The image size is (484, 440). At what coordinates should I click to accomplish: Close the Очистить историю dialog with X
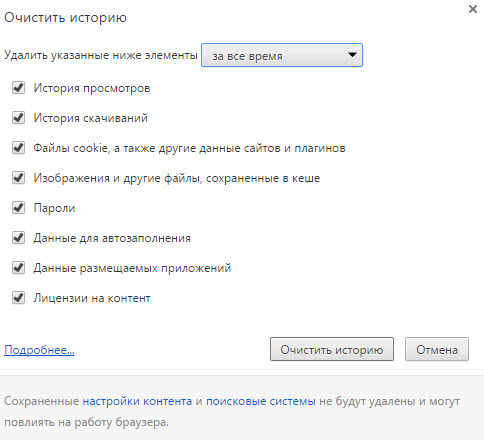[x=473, y=9]
